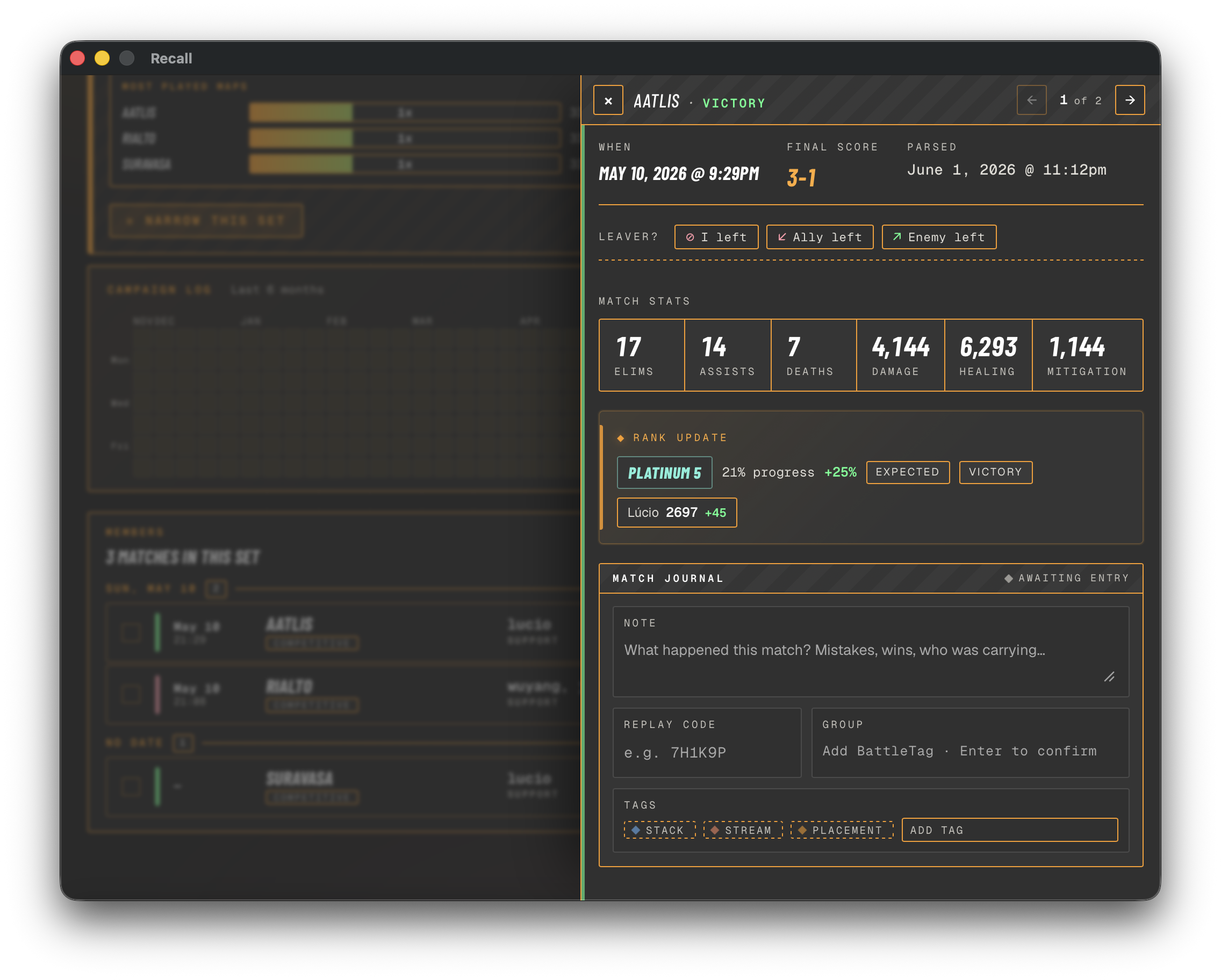Click the Healing stat showing 6,293
The width and height of the screenshot is (1221, 980).
[988, 355]
